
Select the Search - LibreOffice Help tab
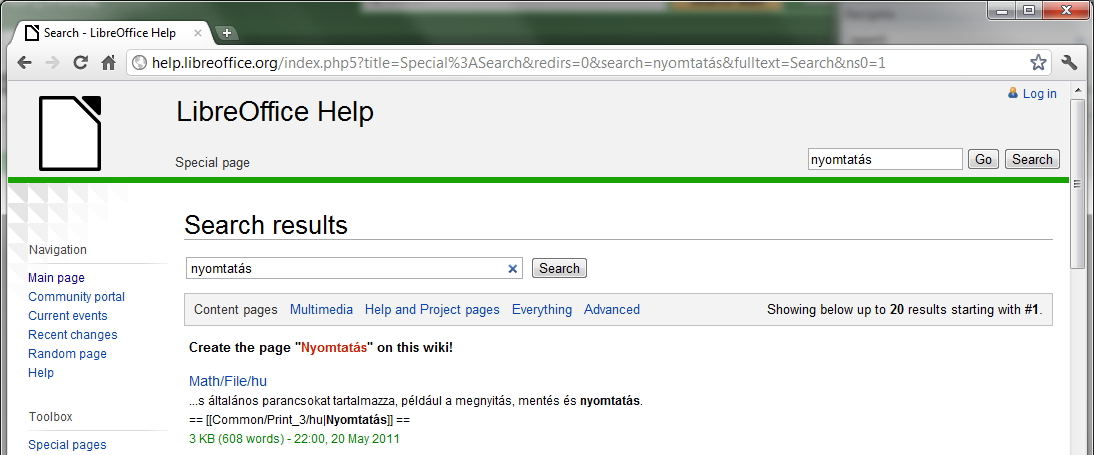click(112, 33)
